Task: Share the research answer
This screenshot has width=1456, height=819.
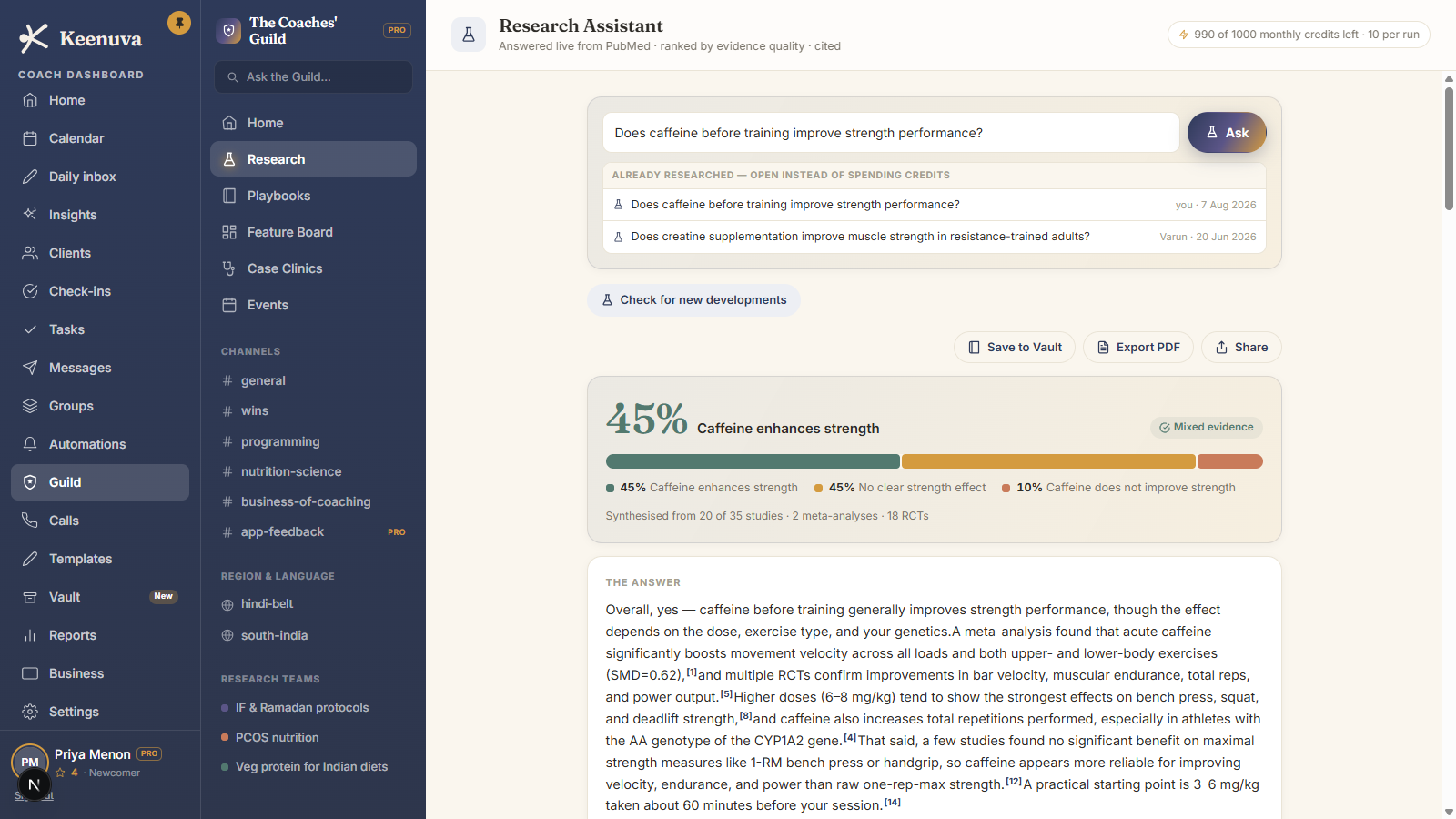Action: [x=1241, y=348]
